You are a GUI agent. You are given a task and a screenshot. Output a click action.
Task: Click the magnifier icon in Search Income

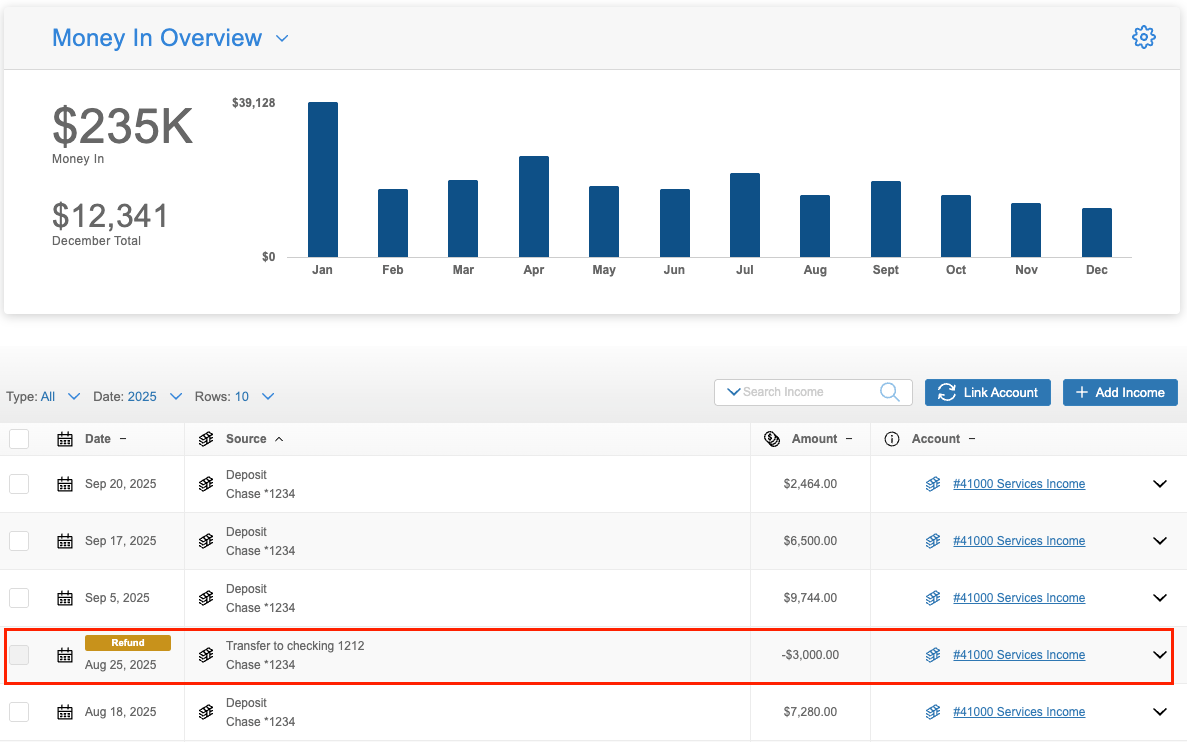(889, 392)
